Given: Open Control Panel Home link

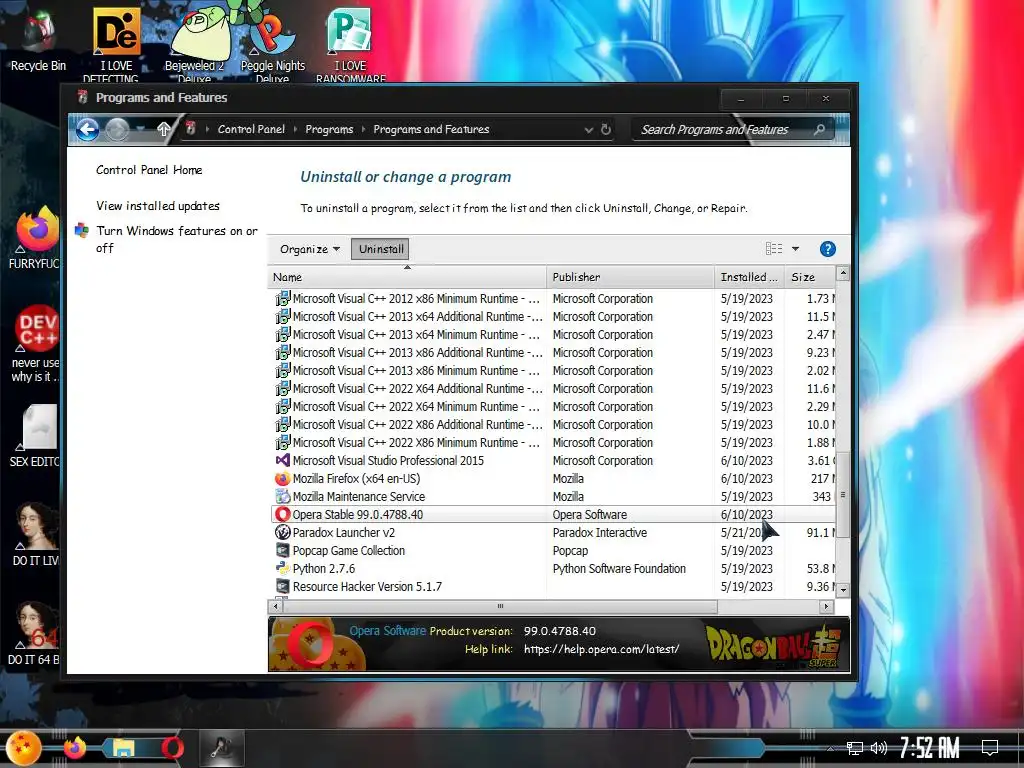Looking at the screenshot, I should (149, 170).
